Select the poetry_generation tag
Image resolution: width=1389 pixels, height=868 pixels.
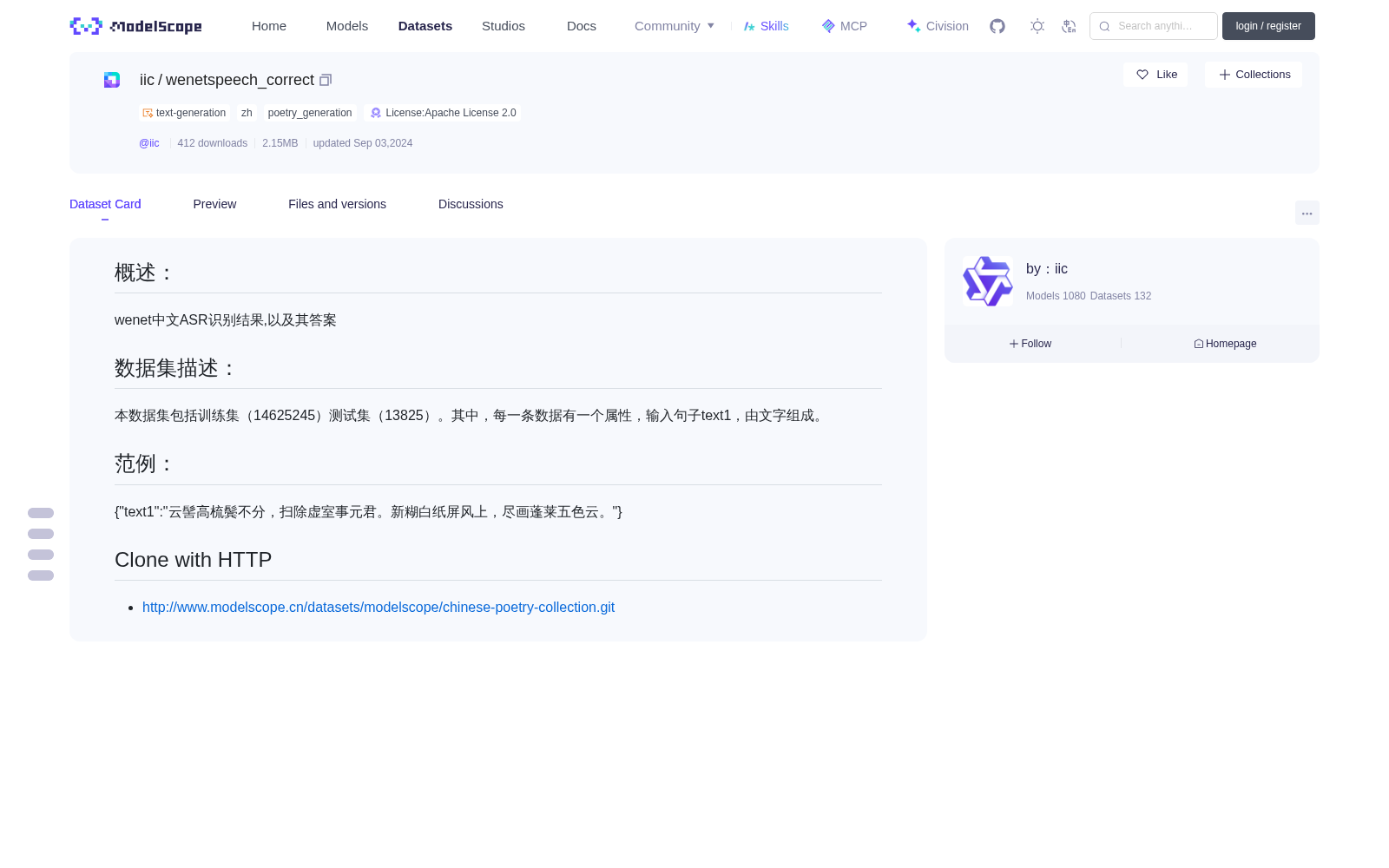click(x=310, y=113)
